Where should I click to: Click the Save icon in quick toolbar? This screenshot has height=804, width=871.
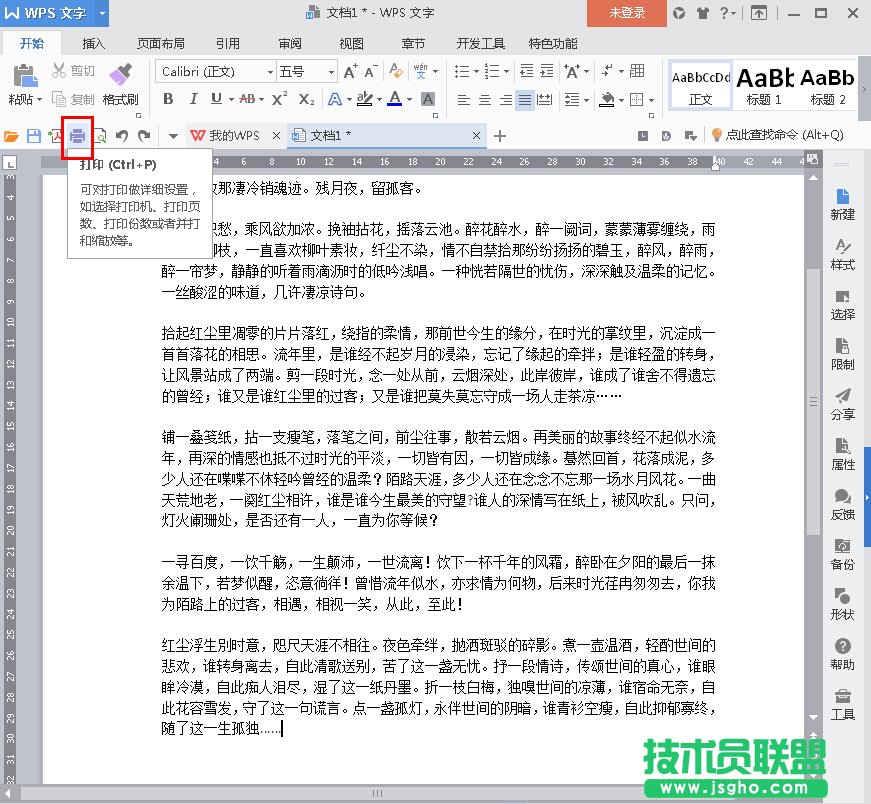click(33, 136)
